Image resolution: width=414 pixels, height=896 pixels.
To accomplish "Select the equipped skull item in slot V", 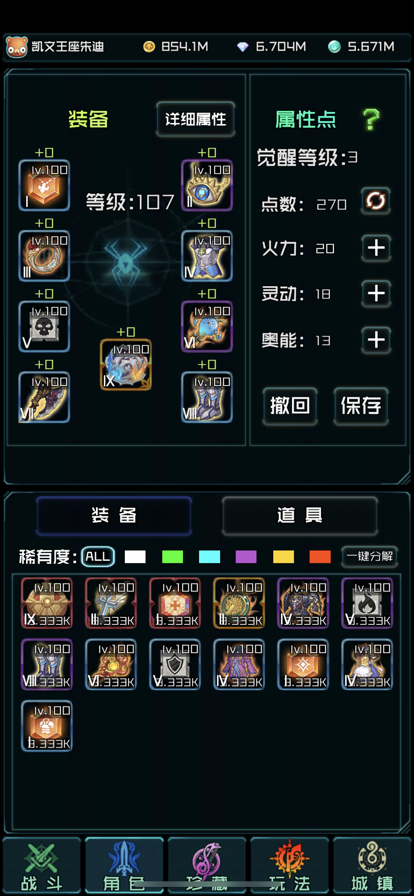I will click(x=44, y=327).
